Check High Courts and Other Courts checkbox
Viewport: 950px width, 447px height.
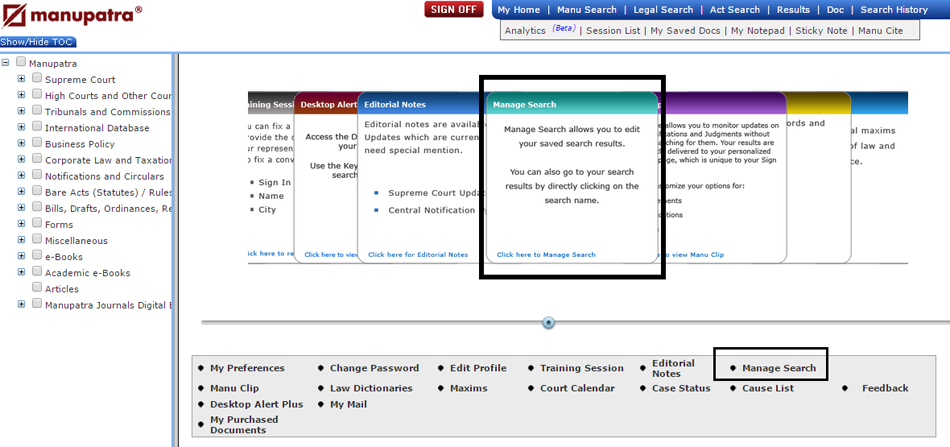[x=37, y=94]
